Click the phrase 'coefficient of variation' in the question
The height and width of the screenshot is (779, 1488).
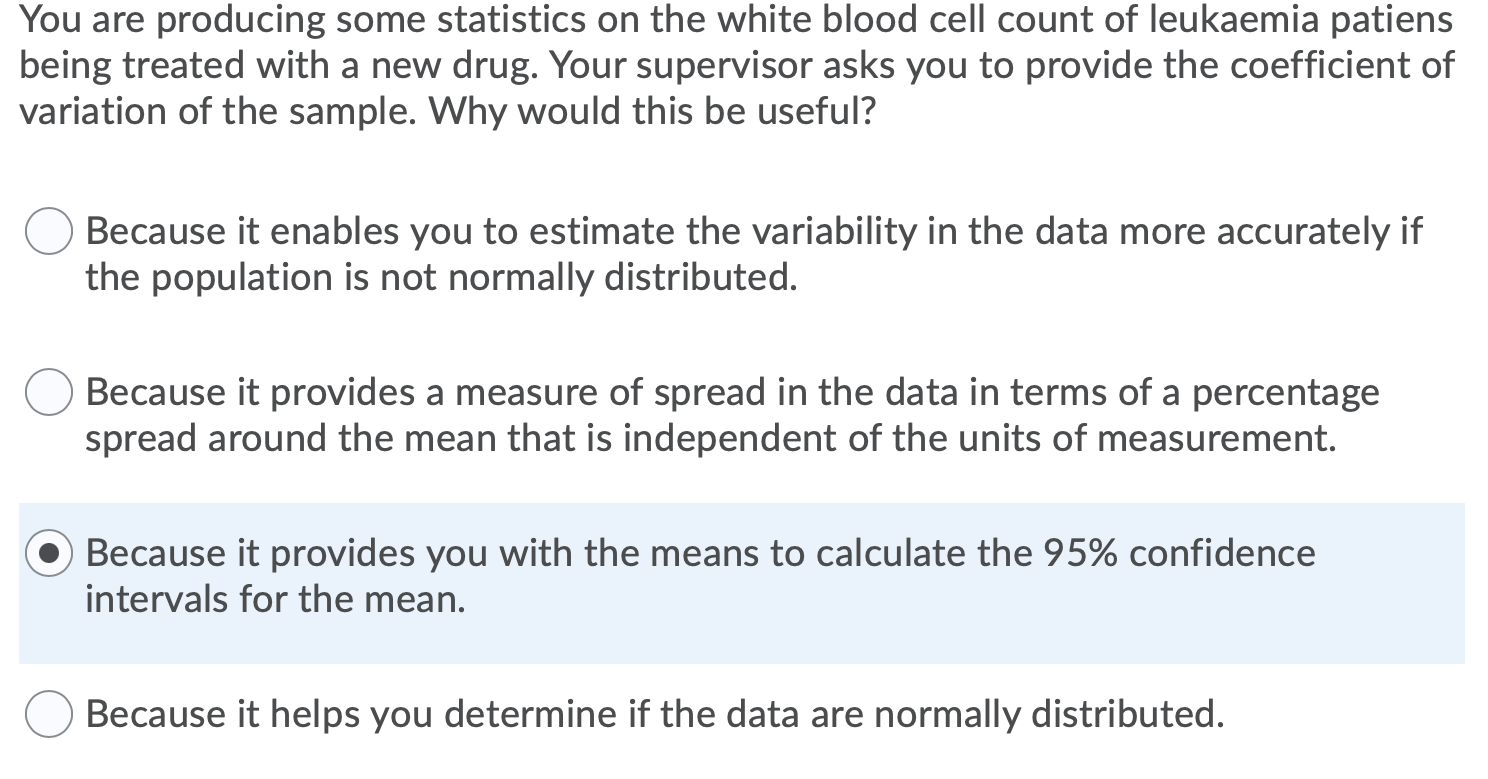[x=1330, y=65]
